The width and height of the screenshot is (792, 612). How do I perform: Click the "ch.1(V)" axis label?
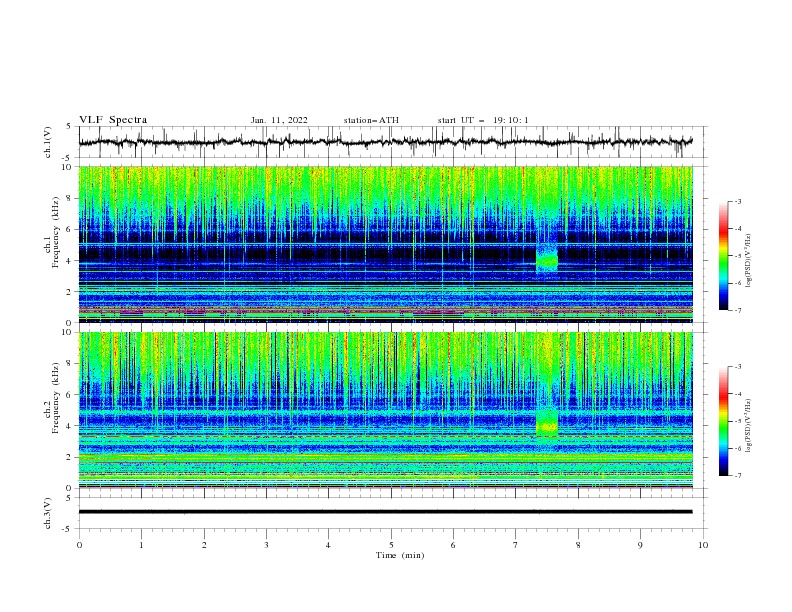(48, 142)
